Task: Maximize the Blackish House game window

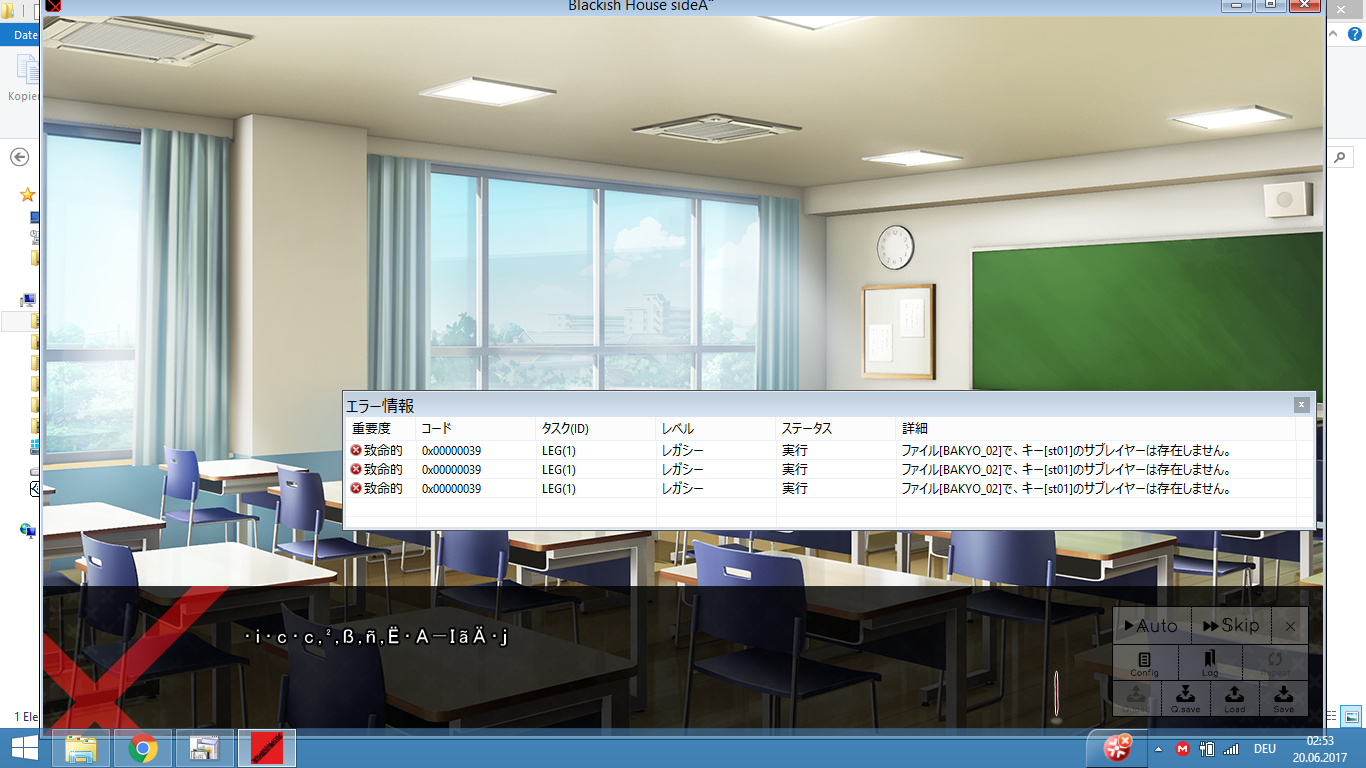Action: 1270,5
